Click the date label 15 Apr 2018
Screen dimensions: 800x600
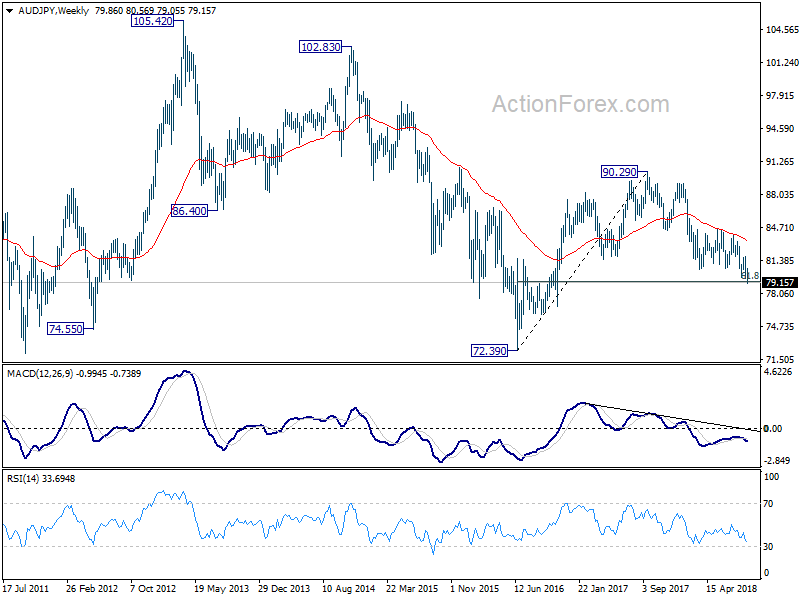pyautogui.click(x=732, y=588)
